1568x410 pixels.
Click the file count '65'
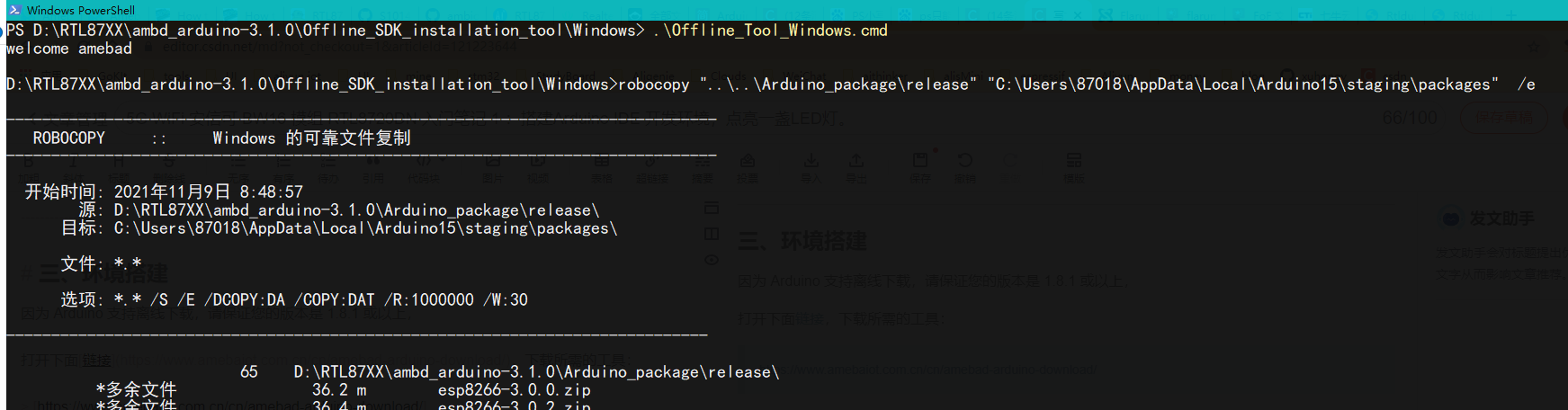tap(249, 372)
